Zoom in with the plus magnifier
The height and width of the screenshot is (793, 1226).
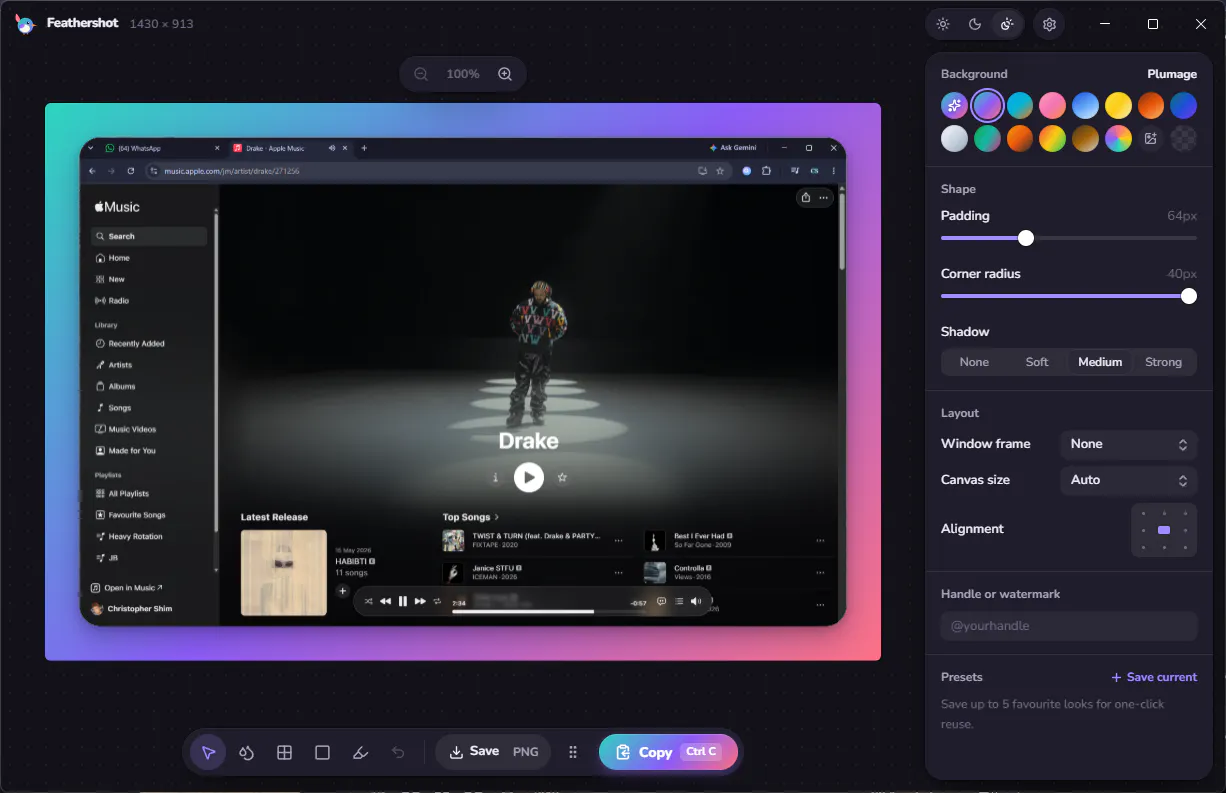pyautogui.click(x=505, y=74)
